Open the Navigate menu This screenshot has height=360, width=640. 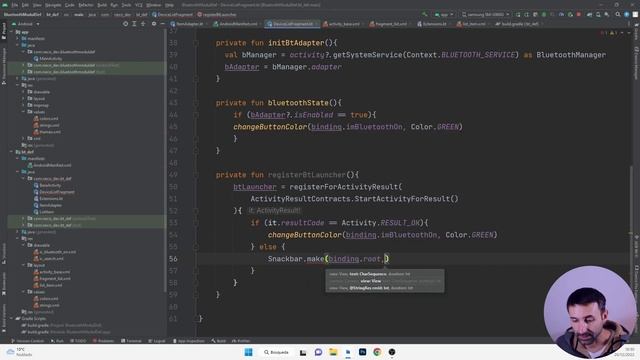tap(53, 5)
